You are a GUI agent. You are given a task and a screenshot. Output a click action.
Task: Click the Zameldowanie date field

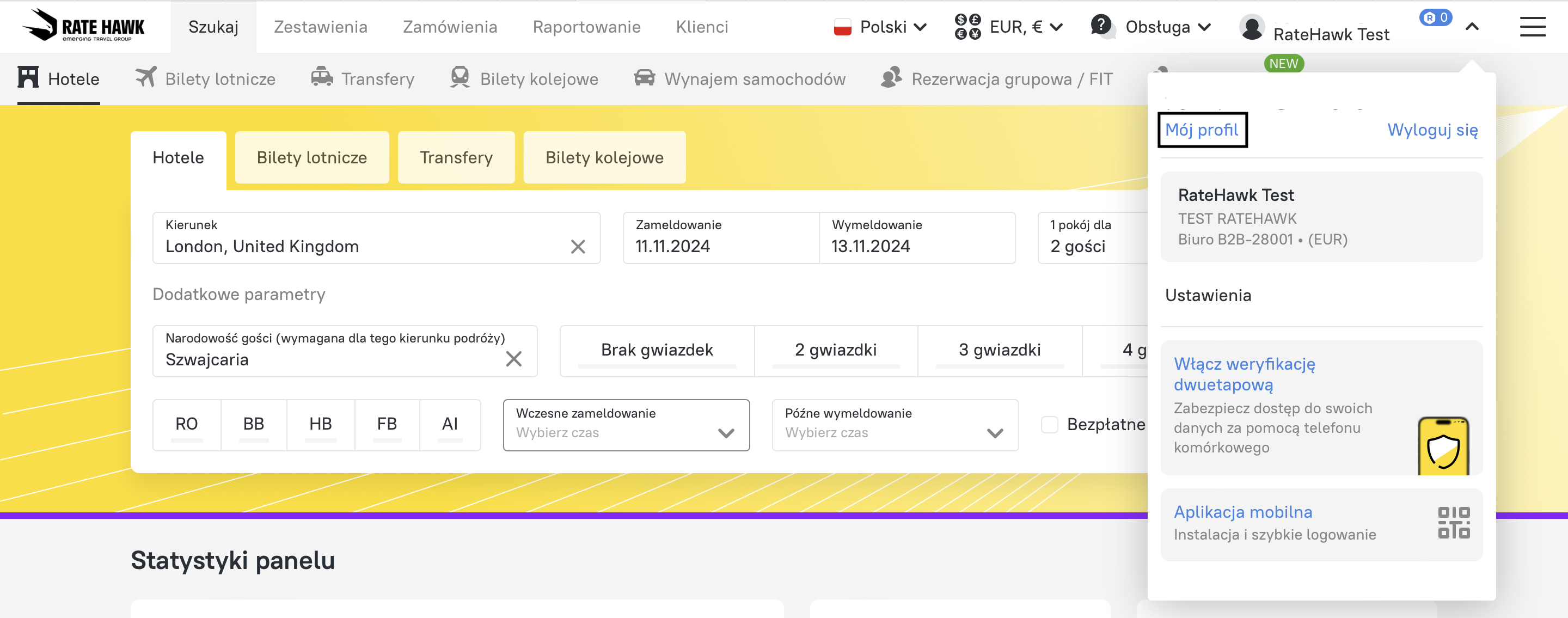click(x=720, y=238)
